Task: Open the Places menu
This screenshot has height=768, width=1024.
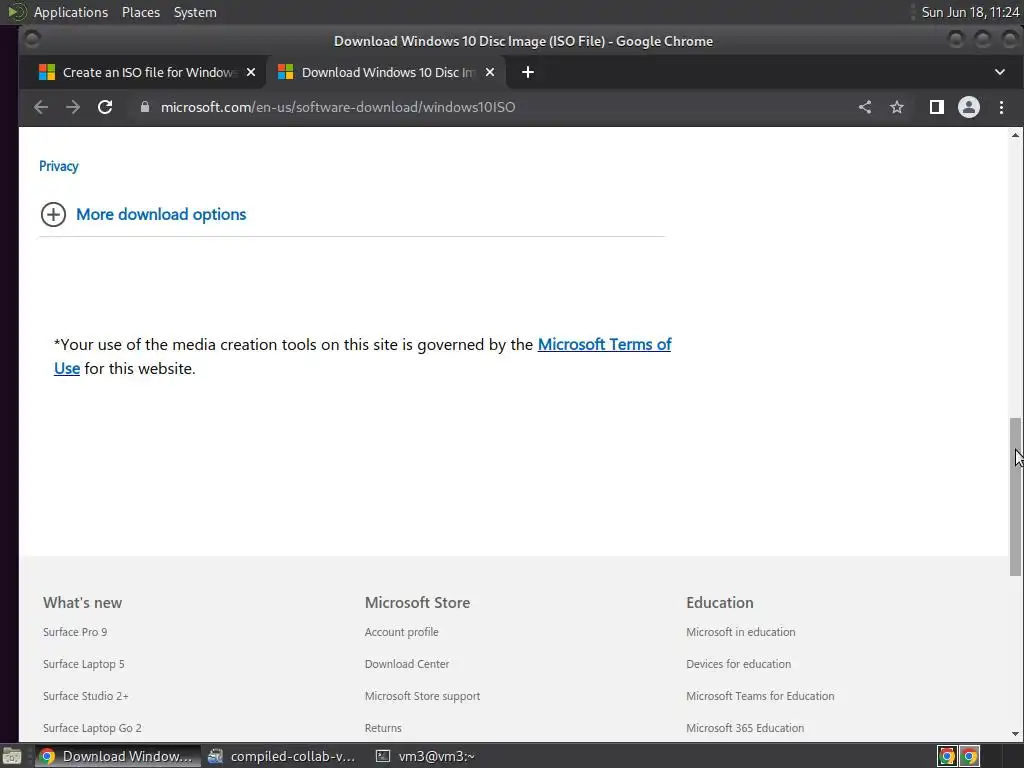Action: tap(141, 12)
